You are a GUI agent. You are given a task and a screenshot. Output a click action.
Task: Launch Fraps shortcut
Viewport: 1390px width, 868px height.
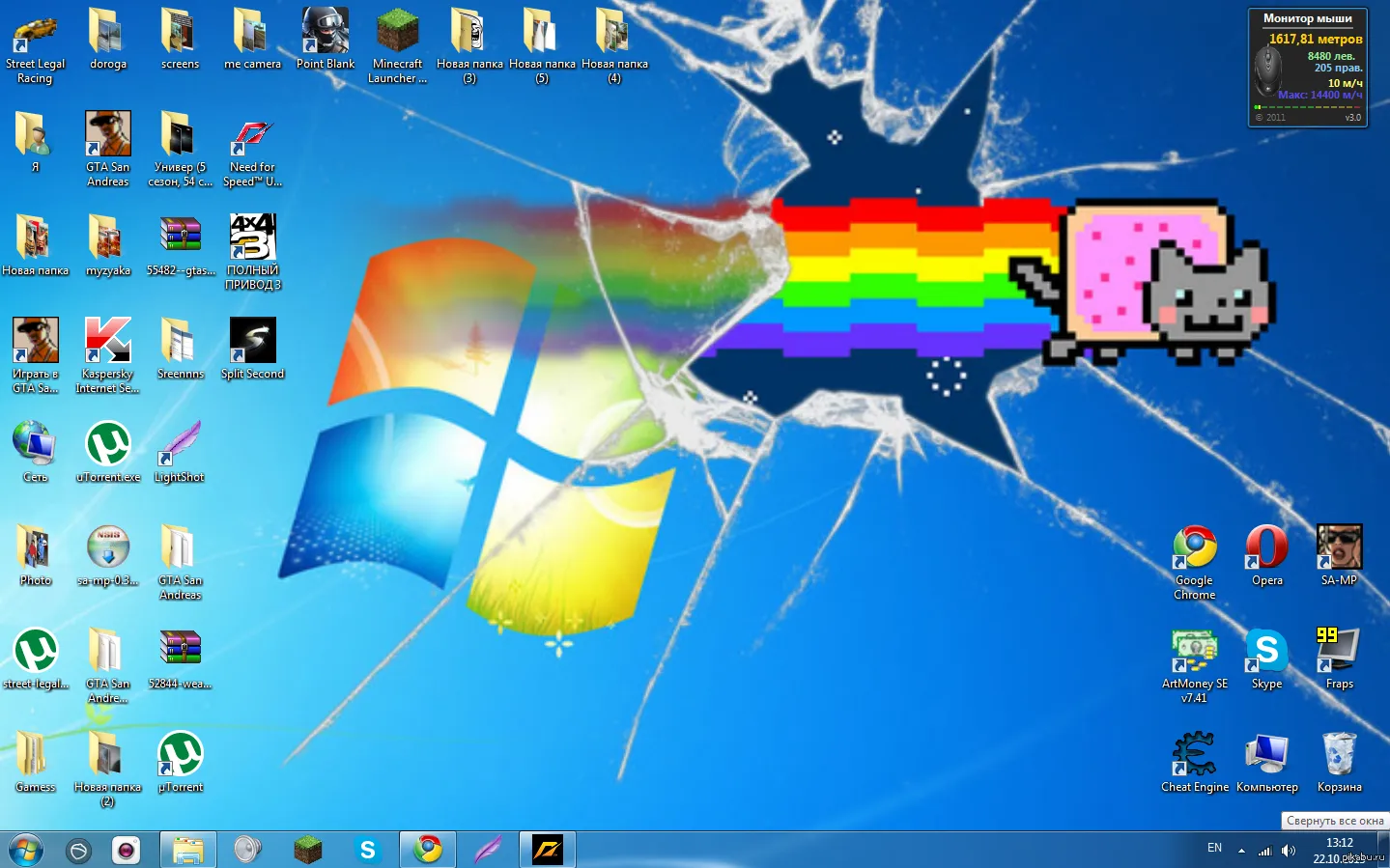tap(1340, 658)
